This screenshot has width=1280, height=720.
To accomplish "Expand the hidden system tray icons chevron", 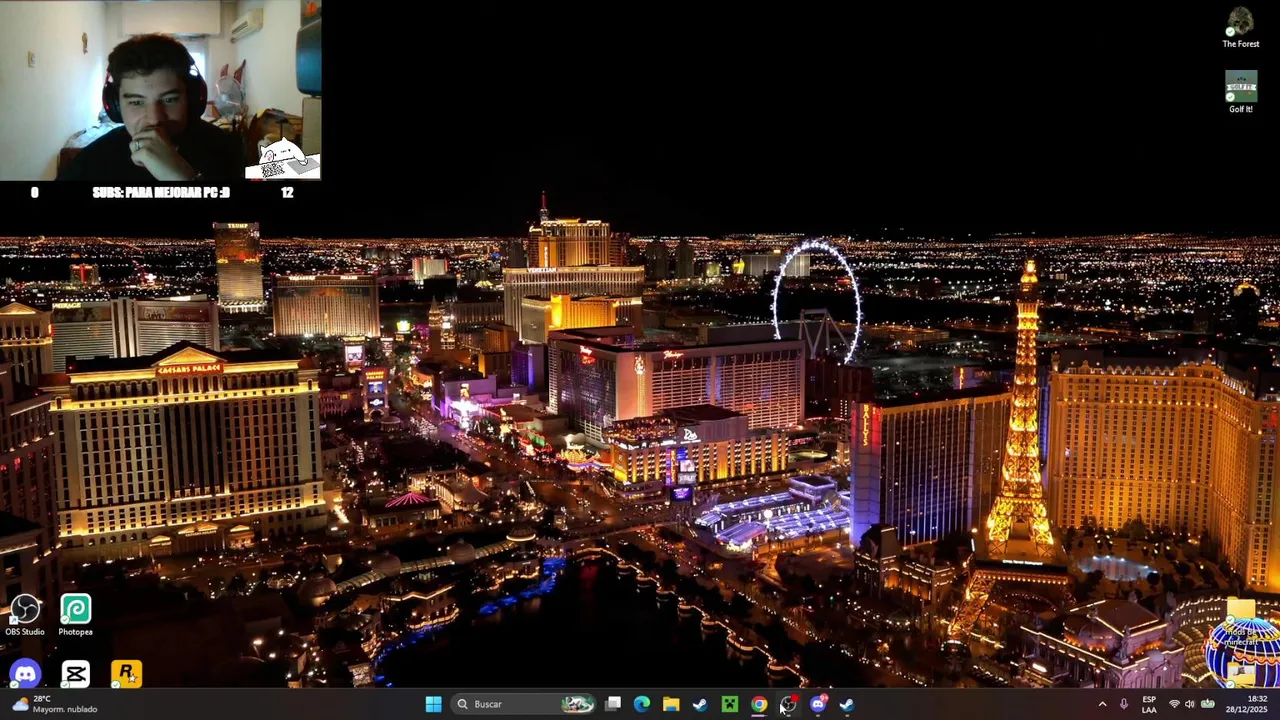I will point(1102,704).
